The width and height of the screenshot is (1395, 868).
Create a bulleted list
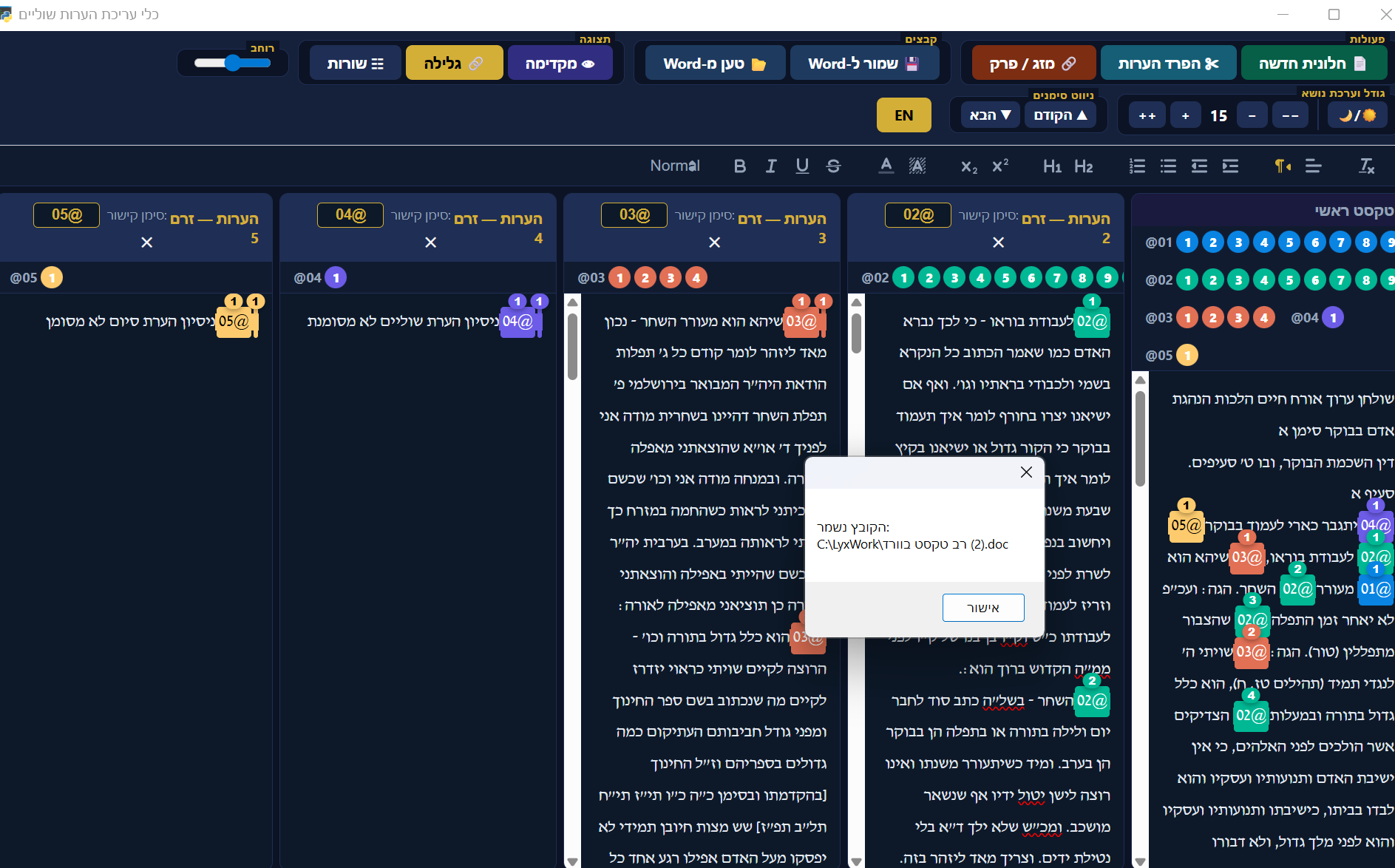click(x=1168, y=166)
